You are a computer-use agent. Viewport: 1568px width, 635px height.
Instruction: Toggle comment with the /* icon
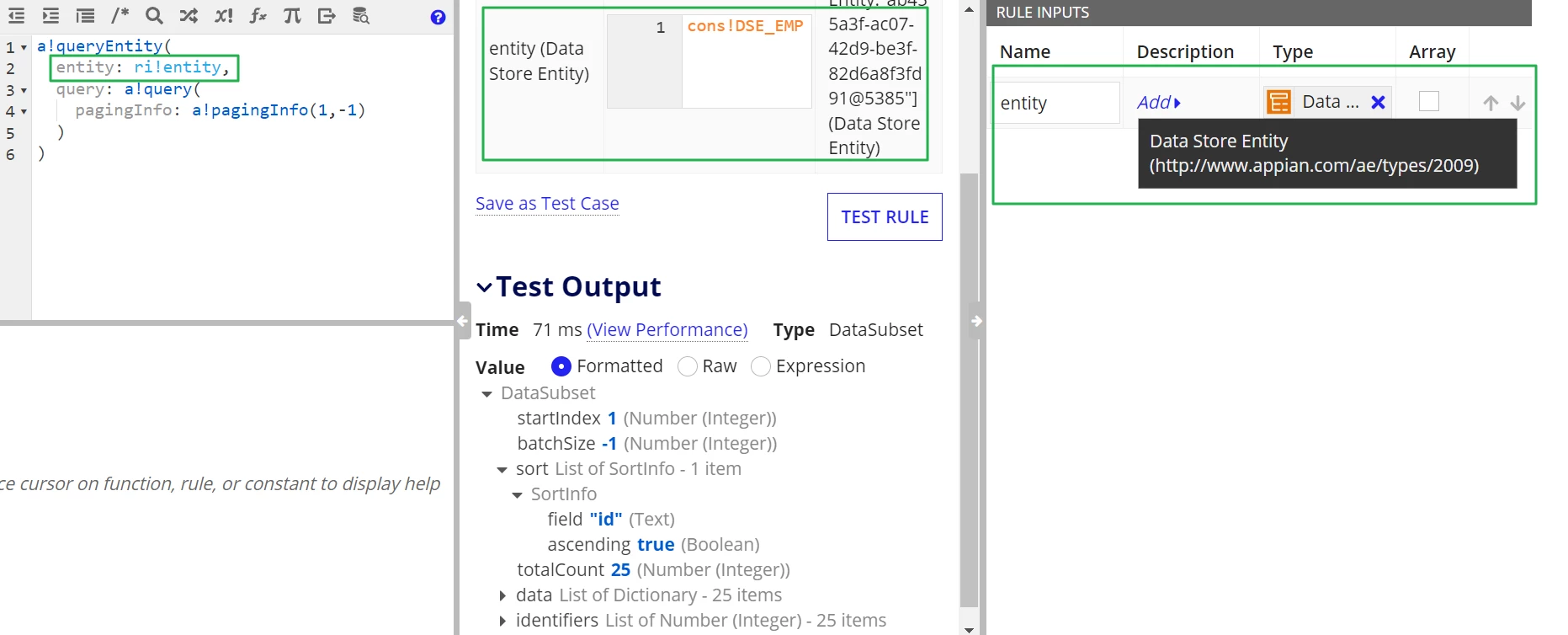[x=120, y=15]
